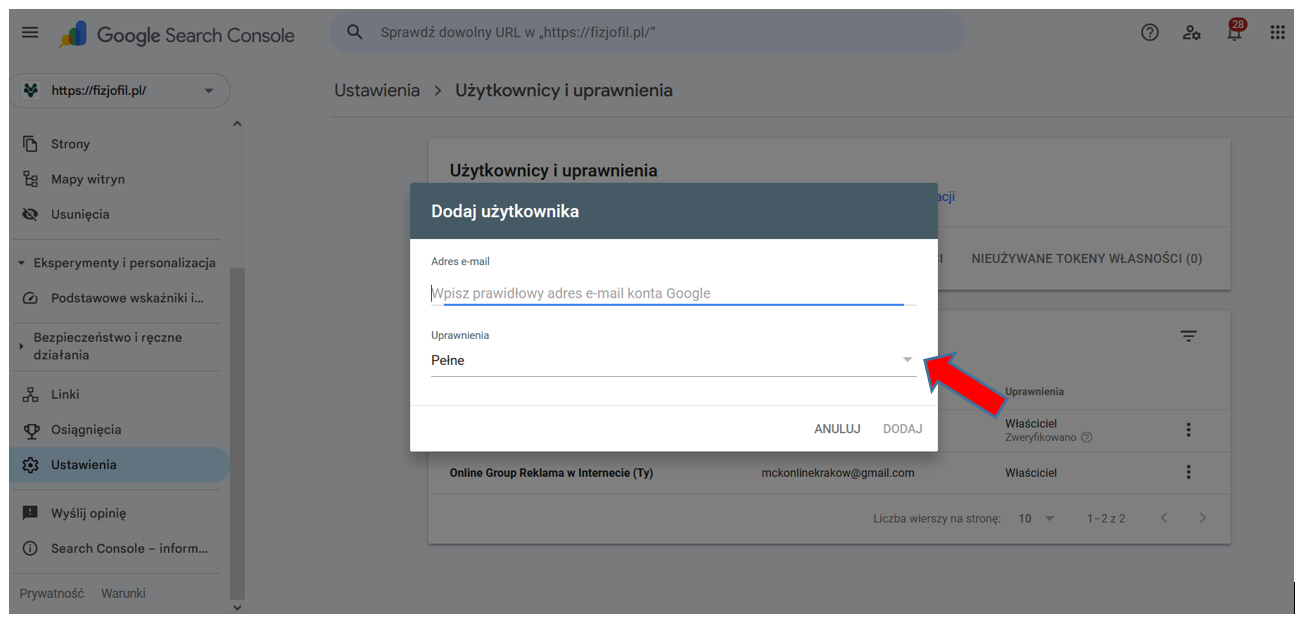This screenshot has width=1302, height=624.
Task: Open the notifications bell with 28 badge
Action: click(1234, 33)
